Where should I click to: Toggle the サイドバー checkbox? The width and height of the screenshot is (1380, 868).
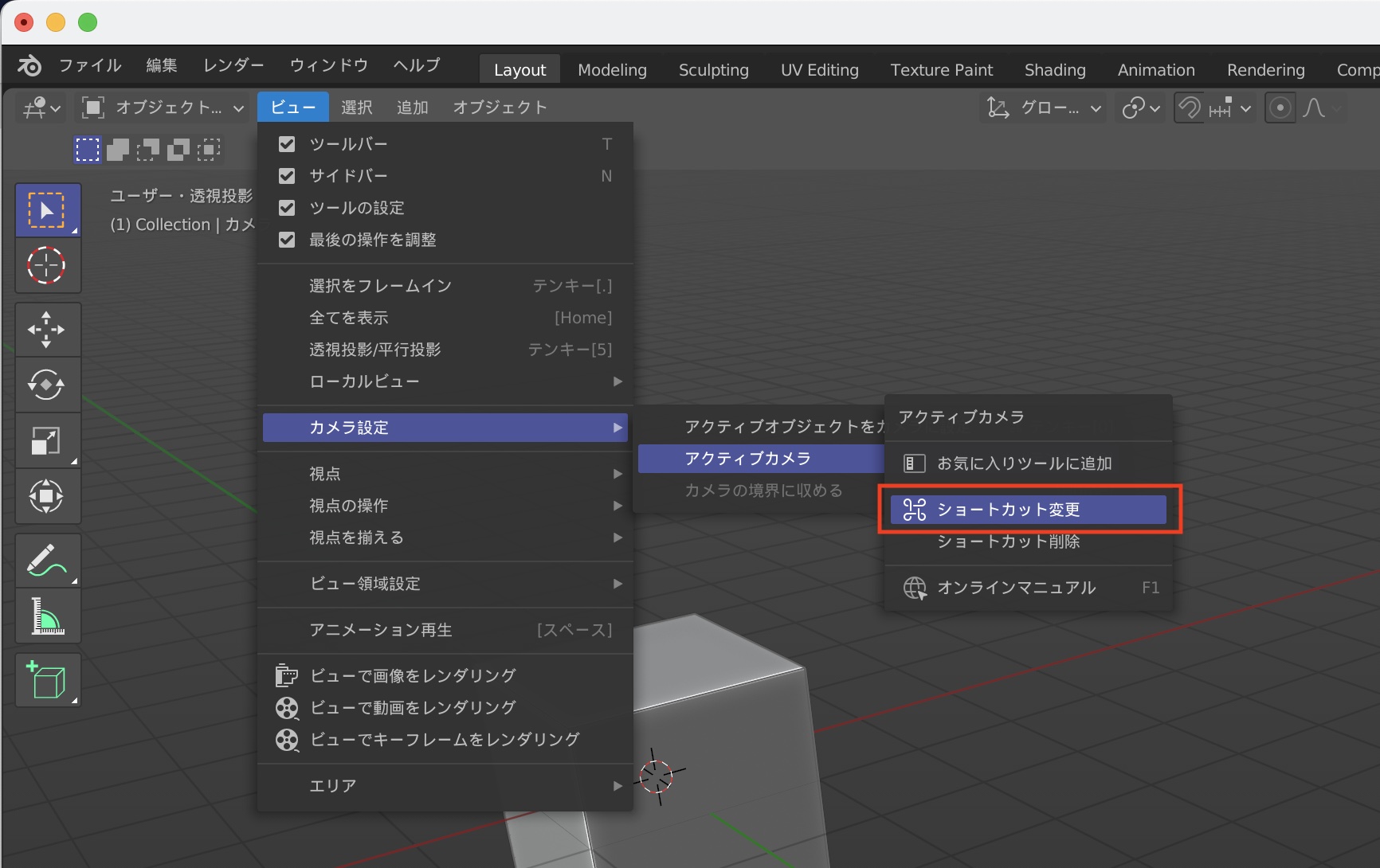[287, 176]
